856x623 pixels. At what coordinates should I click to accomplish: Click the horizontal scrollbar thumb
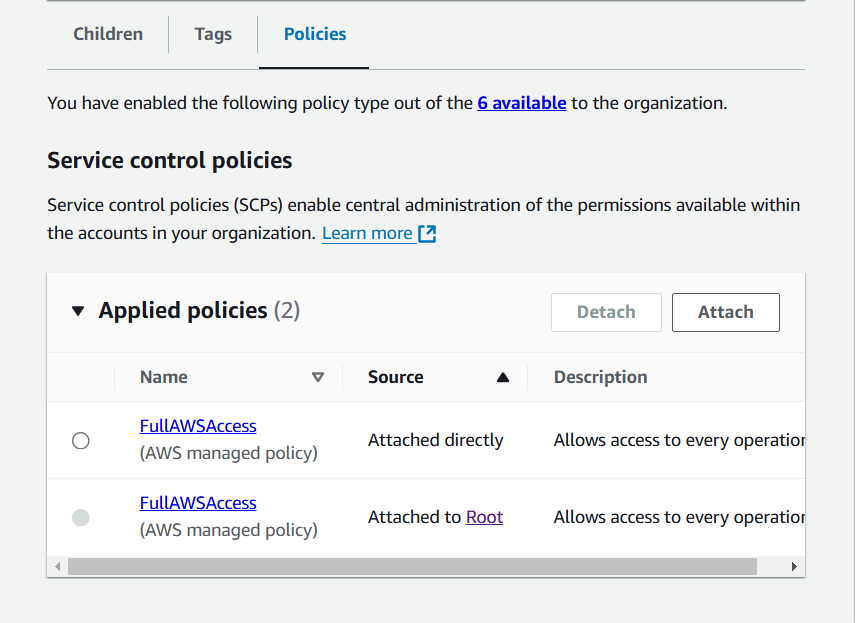coord(412,567)
